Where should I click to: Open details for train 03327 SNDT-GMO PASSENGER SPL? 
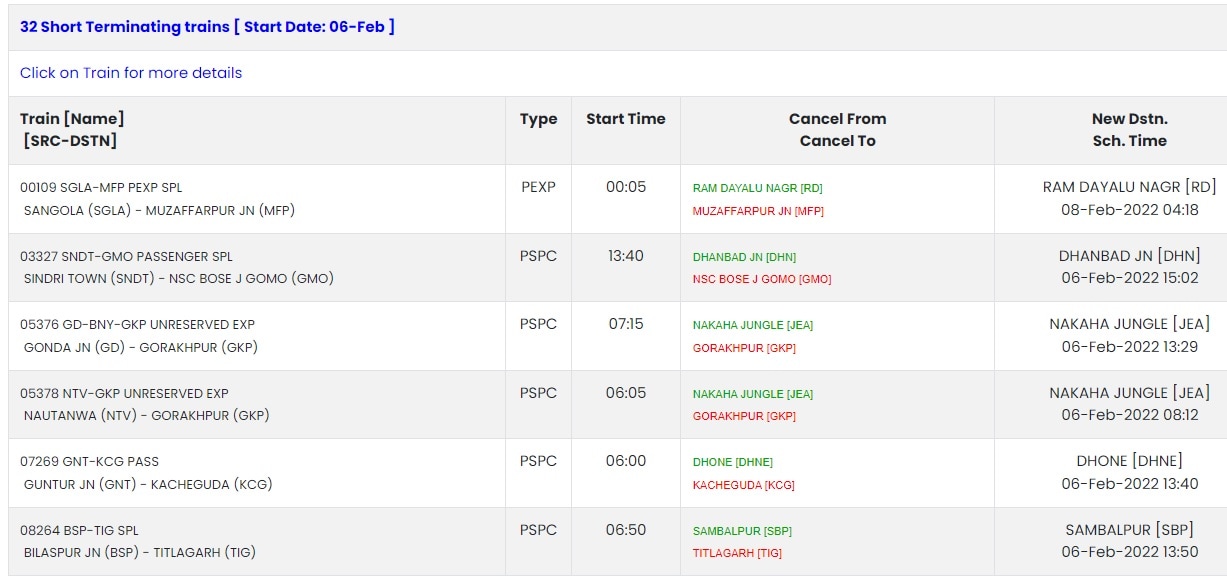(x=125, y=256)
